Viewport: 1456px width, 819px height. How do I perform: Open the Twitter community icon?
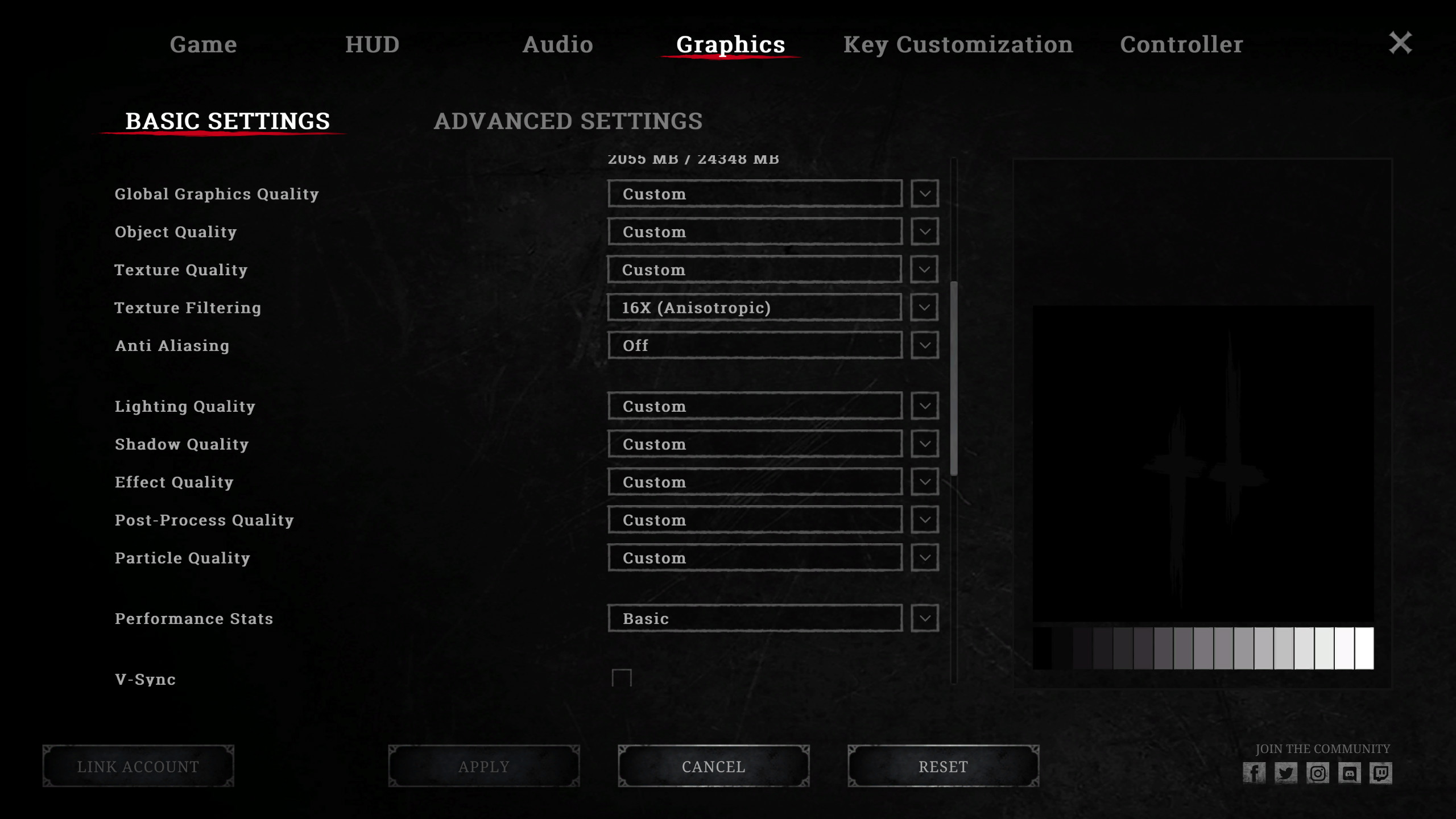tap(1285, 773)
